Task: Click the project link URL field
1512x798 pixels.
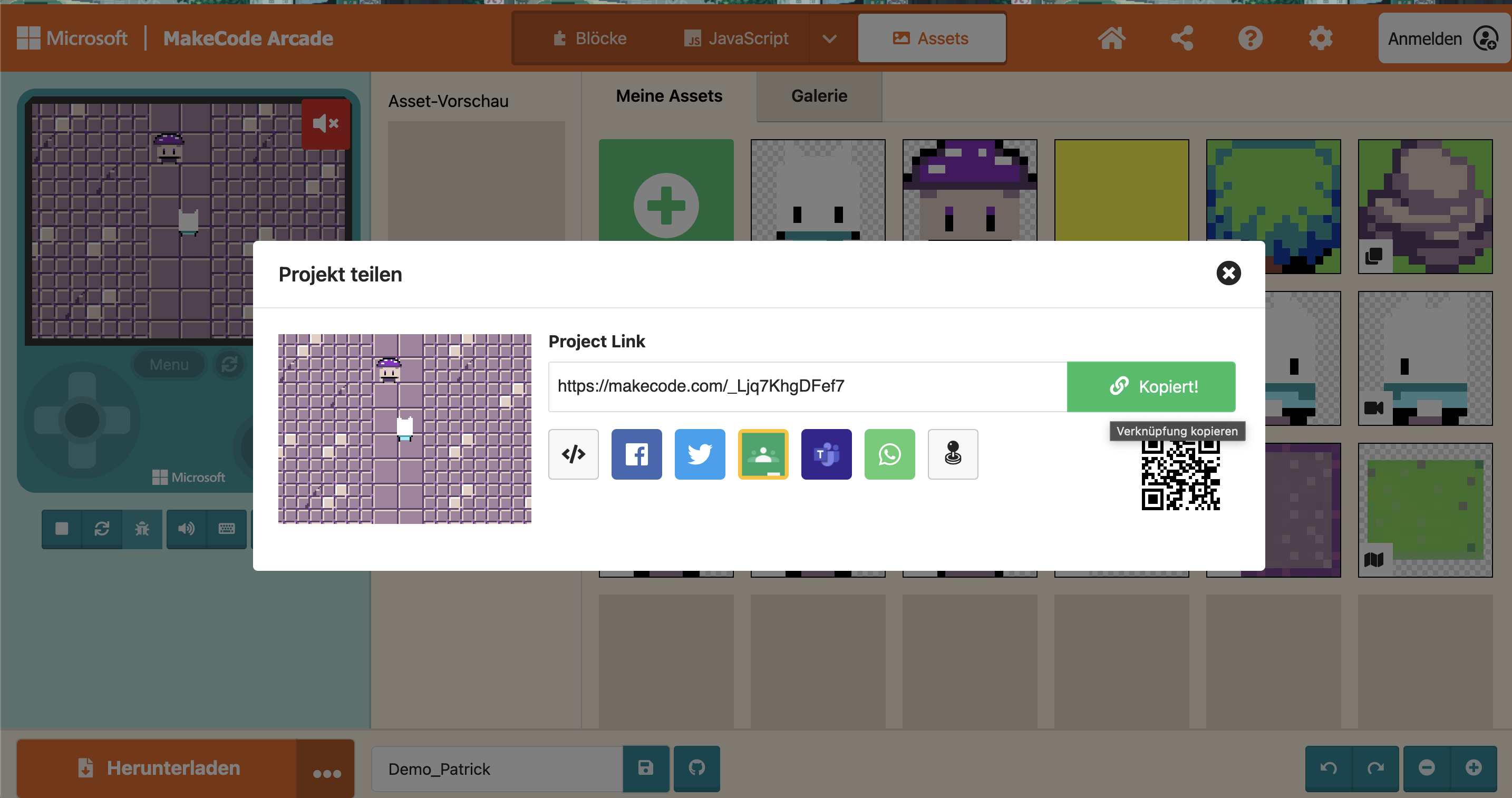Action: click(x=807, y=387)
